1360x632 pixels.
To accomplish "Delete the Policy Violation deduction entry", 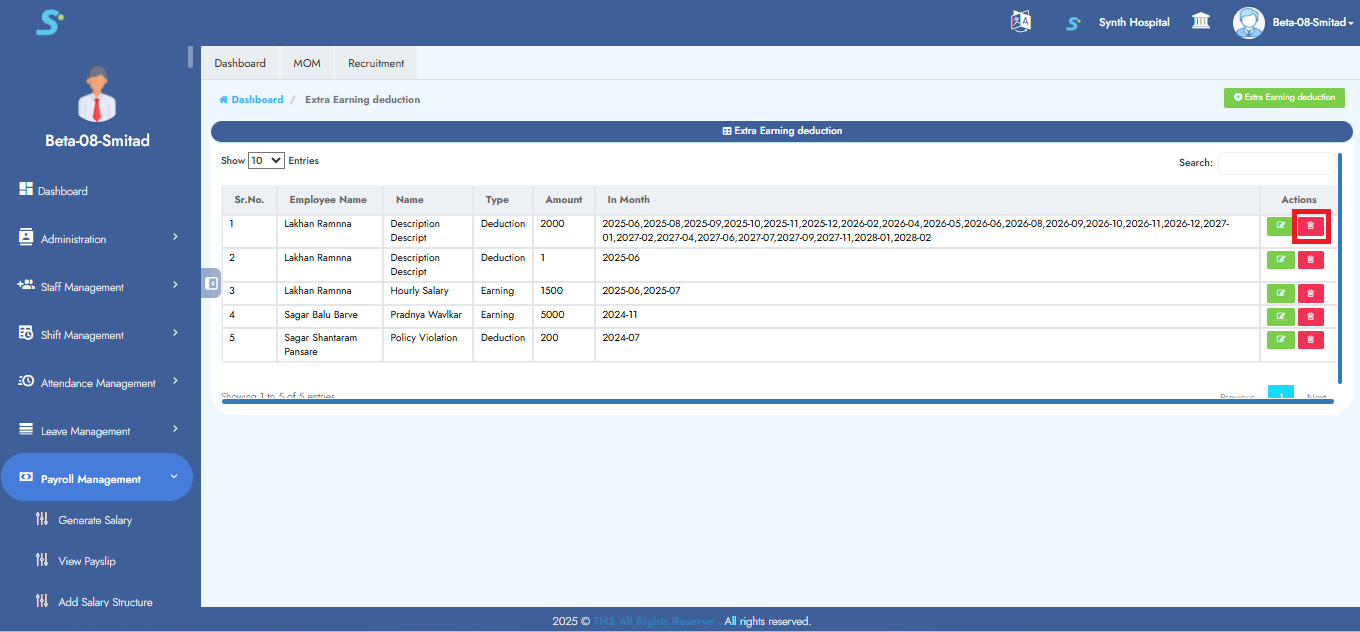I will [x=1310, y=340].
